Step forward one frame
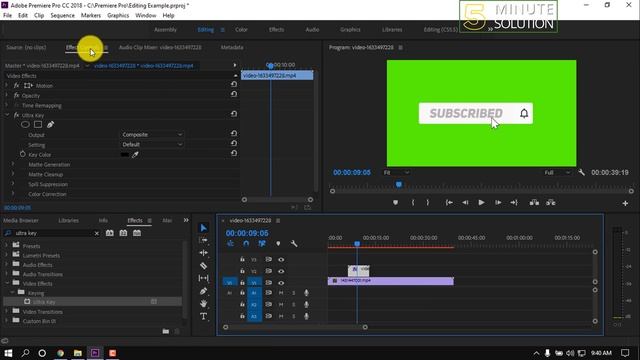Image resolution: width=640 pixels, height=360 pixels. pos(498,202)
